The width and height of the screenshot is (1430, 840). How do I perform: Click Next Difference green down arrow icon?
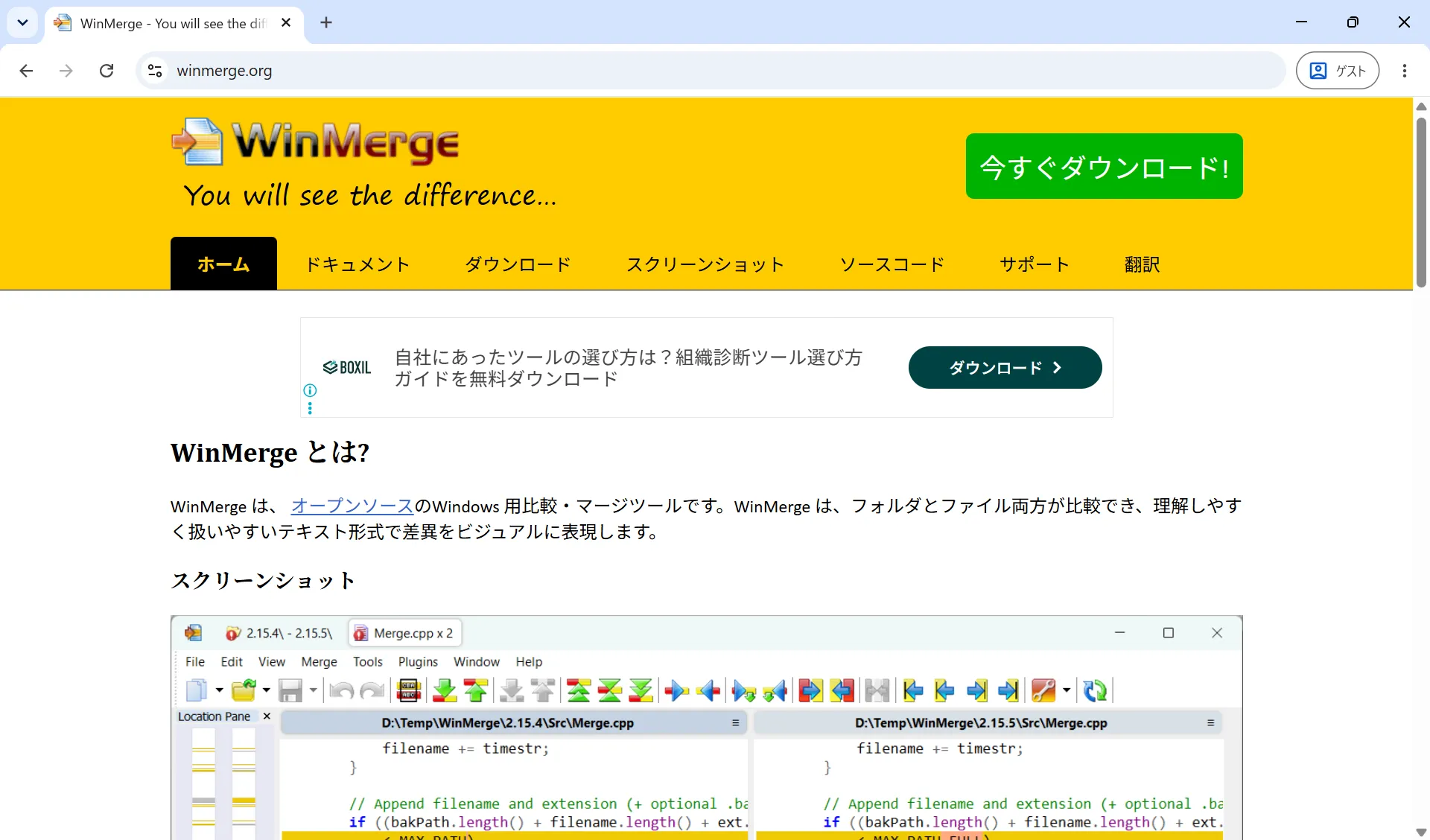coord(445,690)
